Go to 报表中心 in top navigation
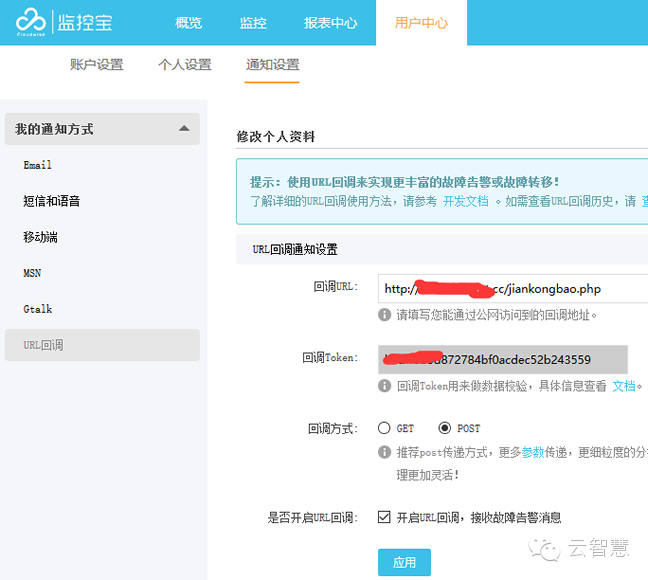This screenshot has width=648, height=580. coord(331,23)
